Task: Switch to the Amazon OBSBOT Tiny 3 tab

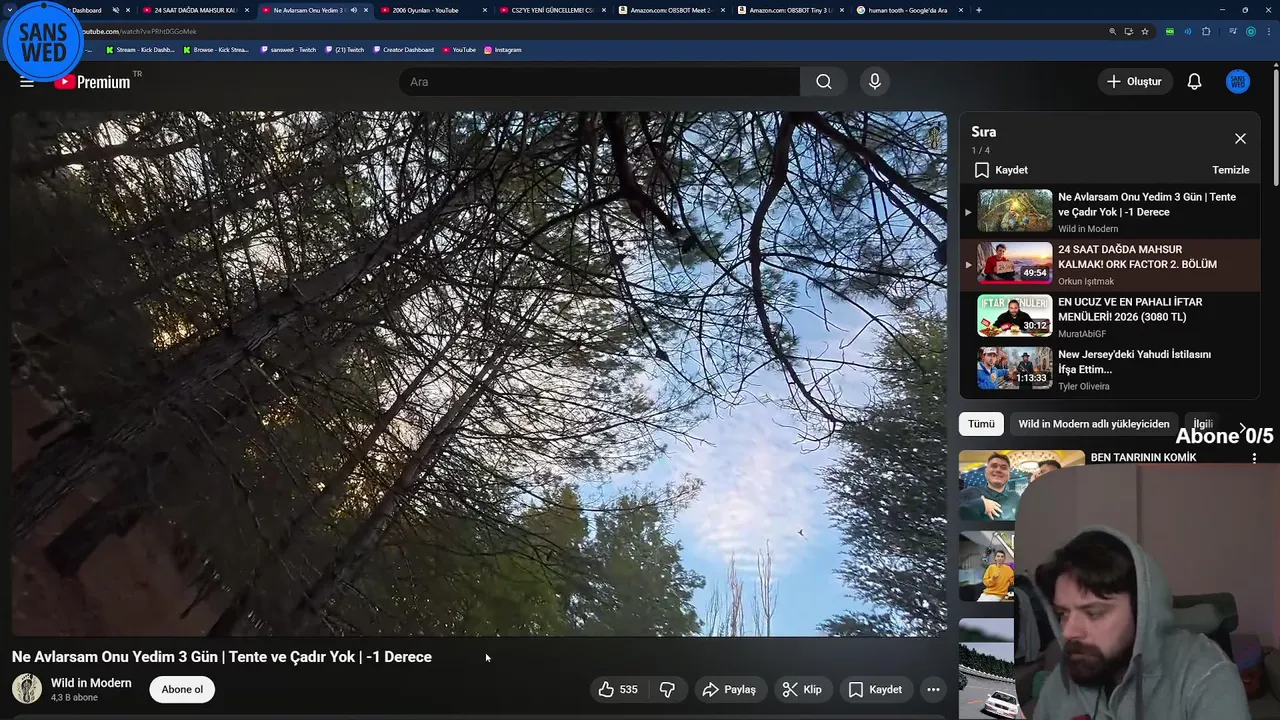Action: click(789, 10)
